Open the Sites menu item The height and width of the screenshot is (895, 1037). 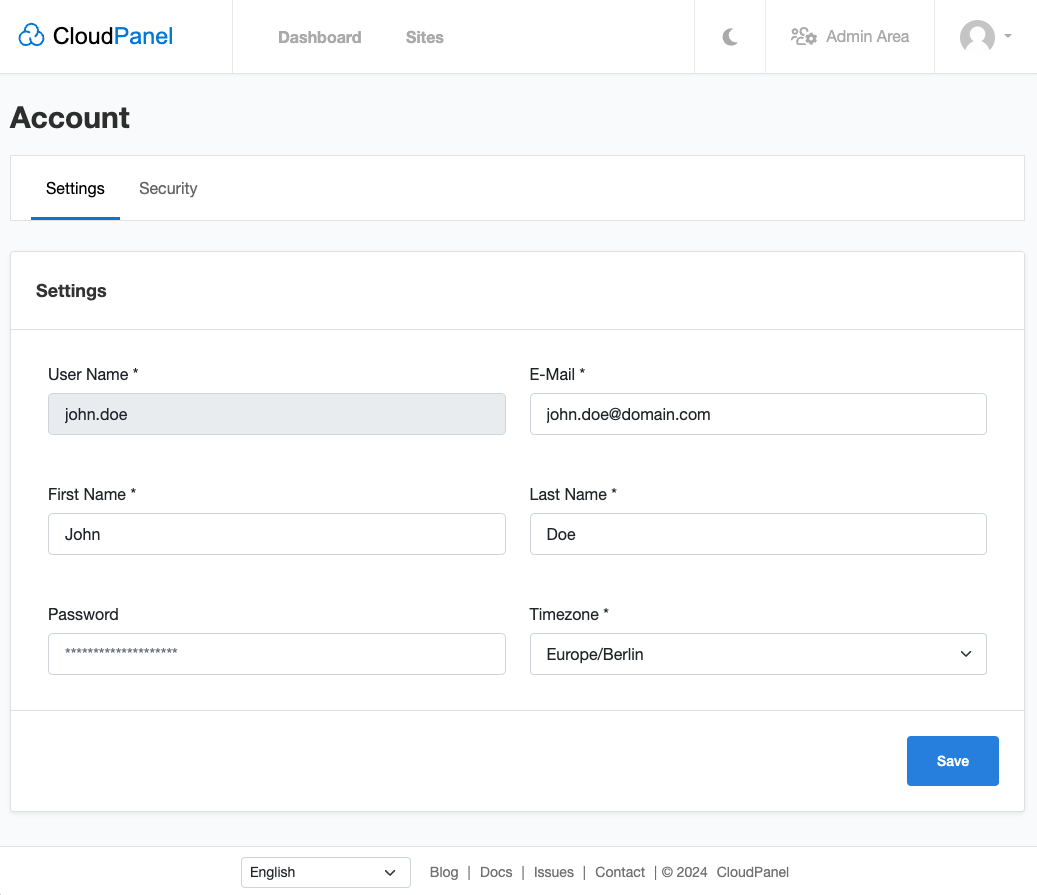(x=424, y=37)
